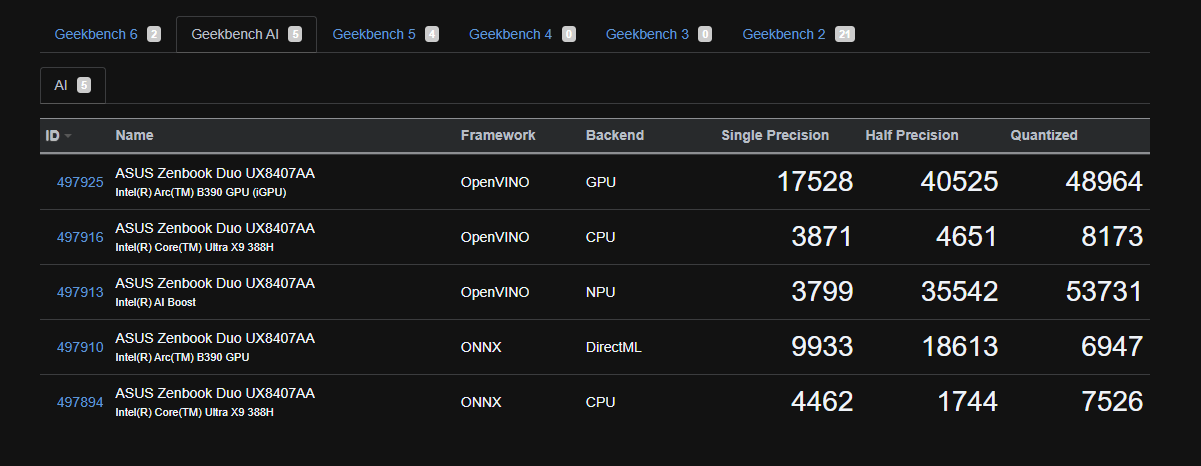1201x466 pixels.
Task: Click the count badge on Geekbench 2 tab
Action: click(x=845, y=34)
